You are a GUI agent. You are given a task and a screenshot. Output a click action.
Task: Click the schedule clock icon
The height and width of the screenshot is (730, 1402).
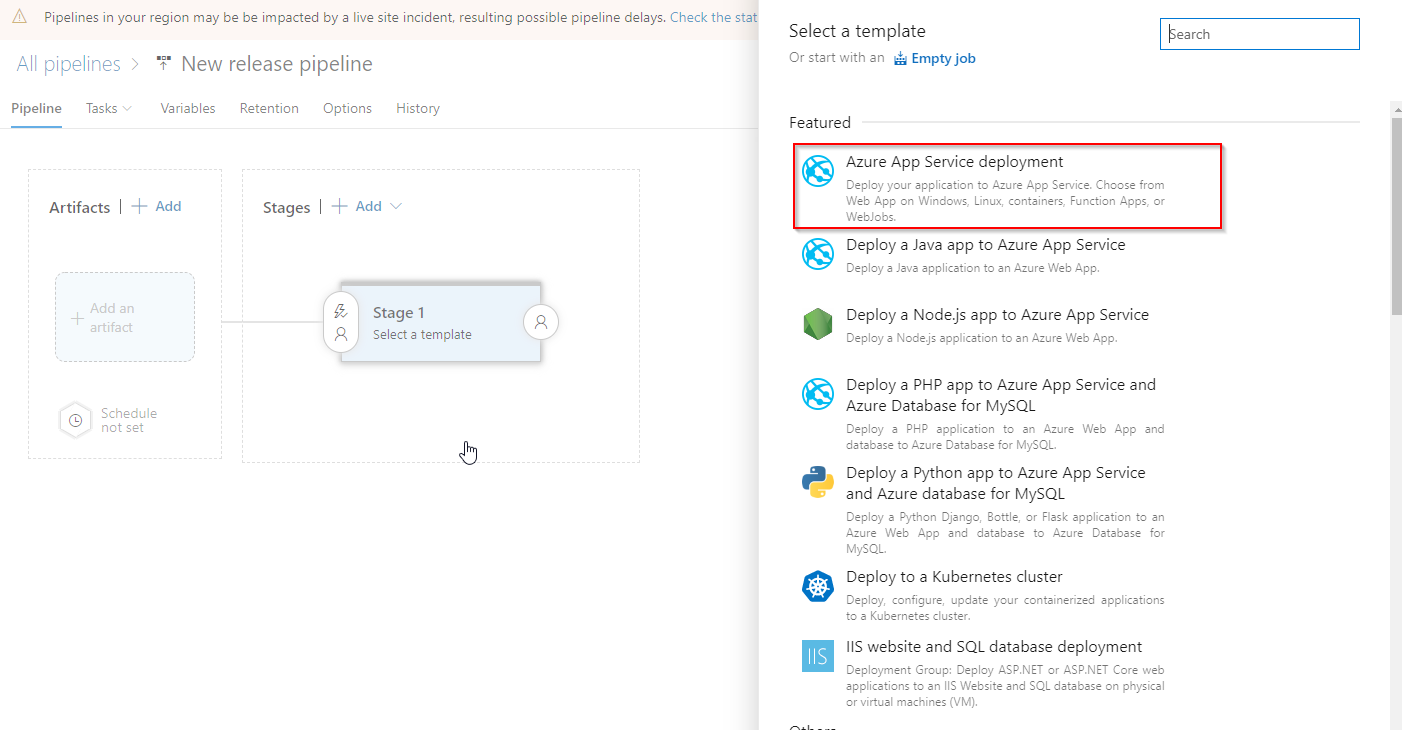75,420
